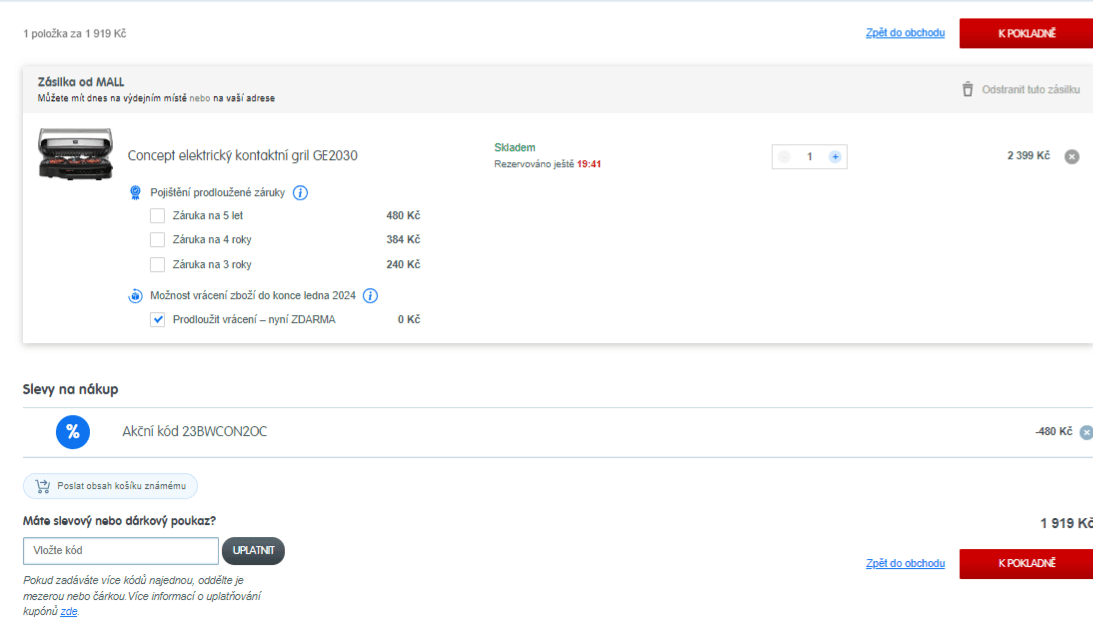1093x621 pixels.
Task: Open info icon for extended warranty insurance
Action: pos(300,193)
